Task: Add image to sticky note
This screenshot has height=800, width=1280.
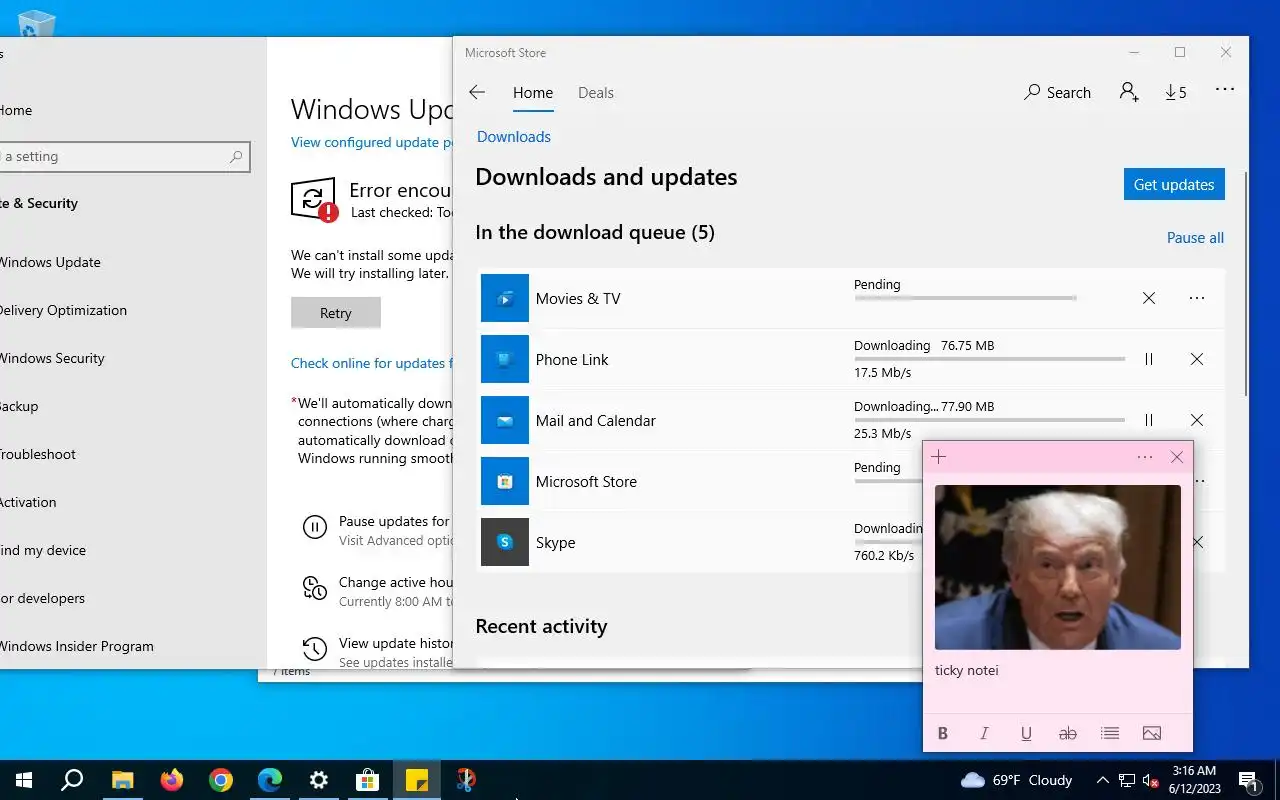Action: (x=1152, y=733)
